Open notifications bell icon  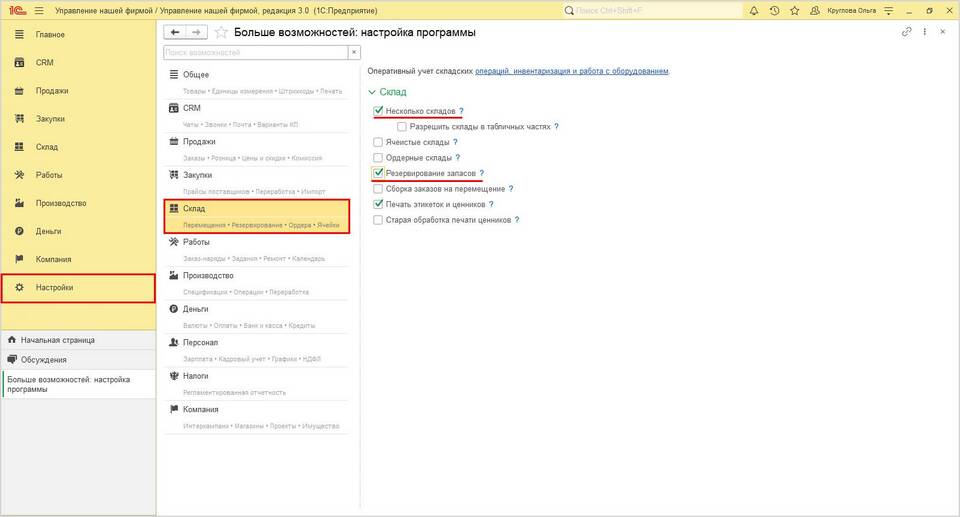pos(754,10)
